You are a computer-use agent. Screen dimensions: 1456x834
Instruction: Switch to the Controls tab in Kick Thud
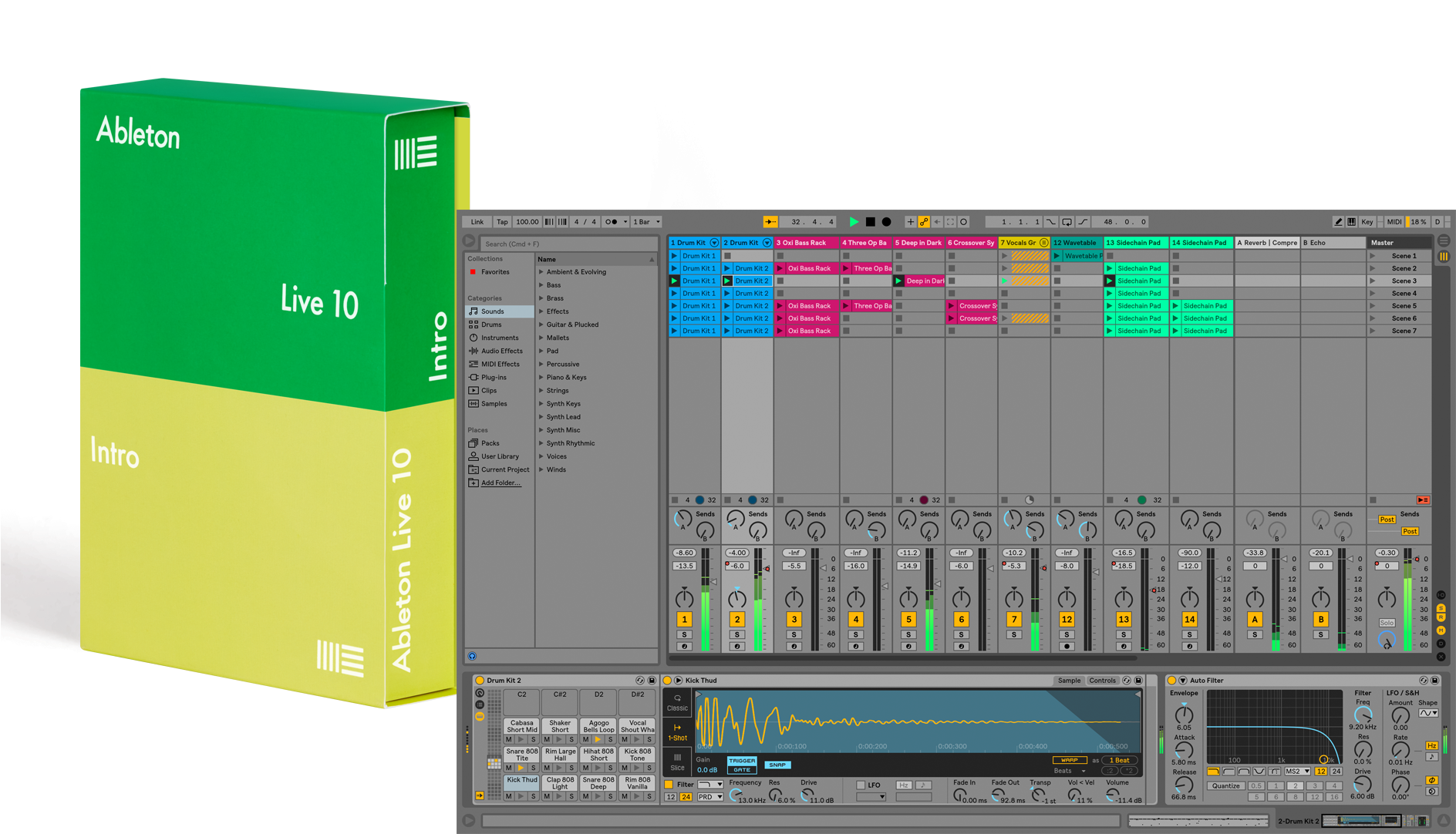tap(1102, 681)
